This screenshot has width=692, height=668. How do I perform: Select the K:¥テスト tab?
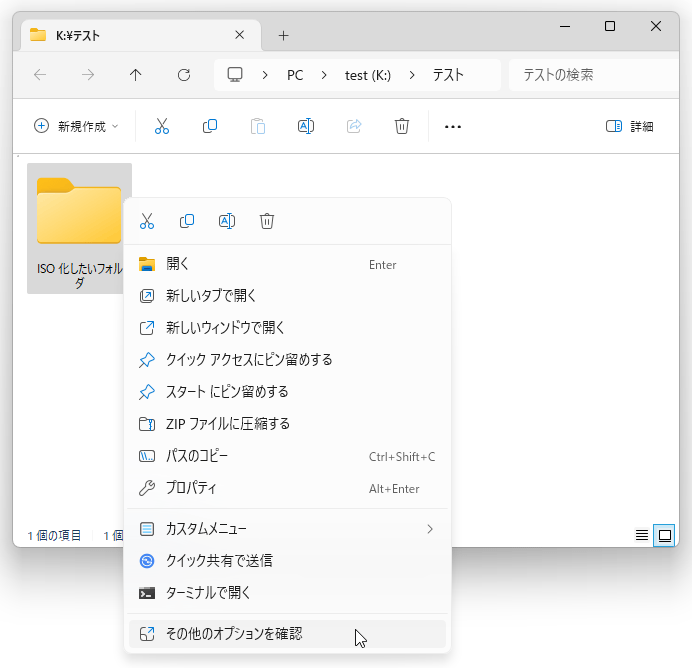tap(140, 35)
